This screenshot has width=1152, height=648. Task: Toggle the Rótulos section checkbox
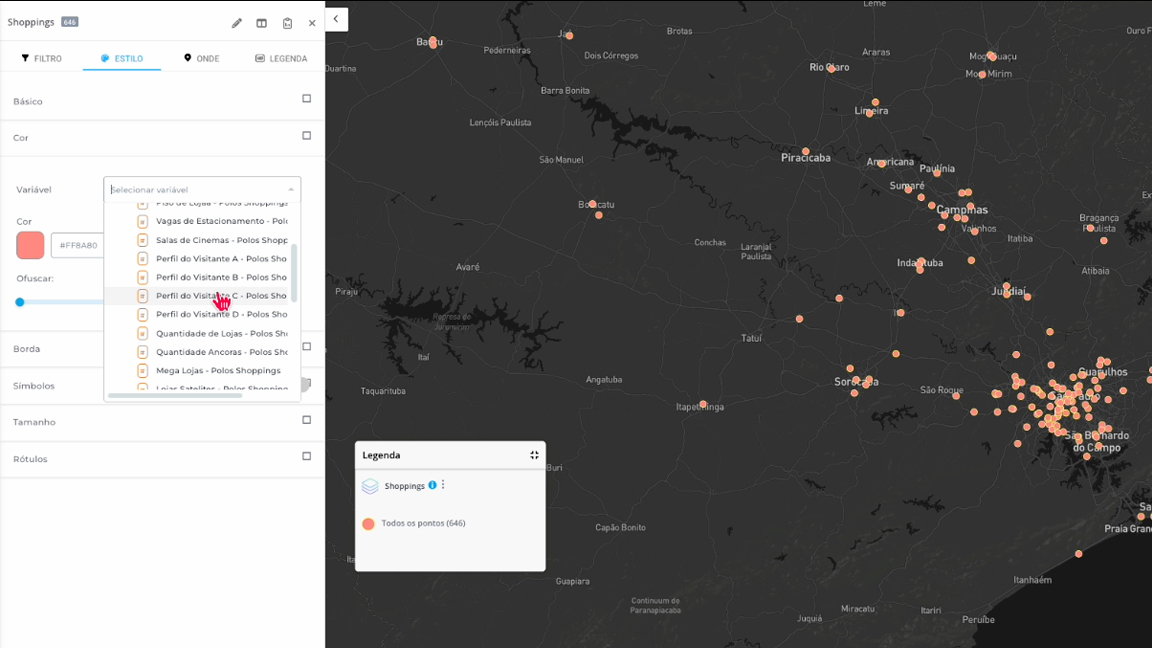[x=307, y=456]
